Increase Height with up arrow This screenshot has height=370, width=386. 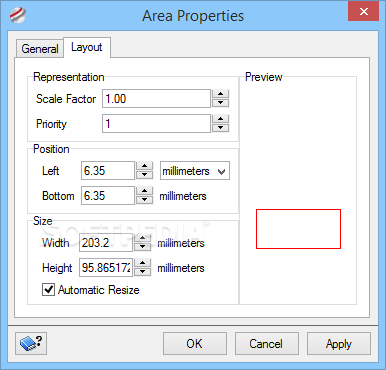[x=143, y=263]
